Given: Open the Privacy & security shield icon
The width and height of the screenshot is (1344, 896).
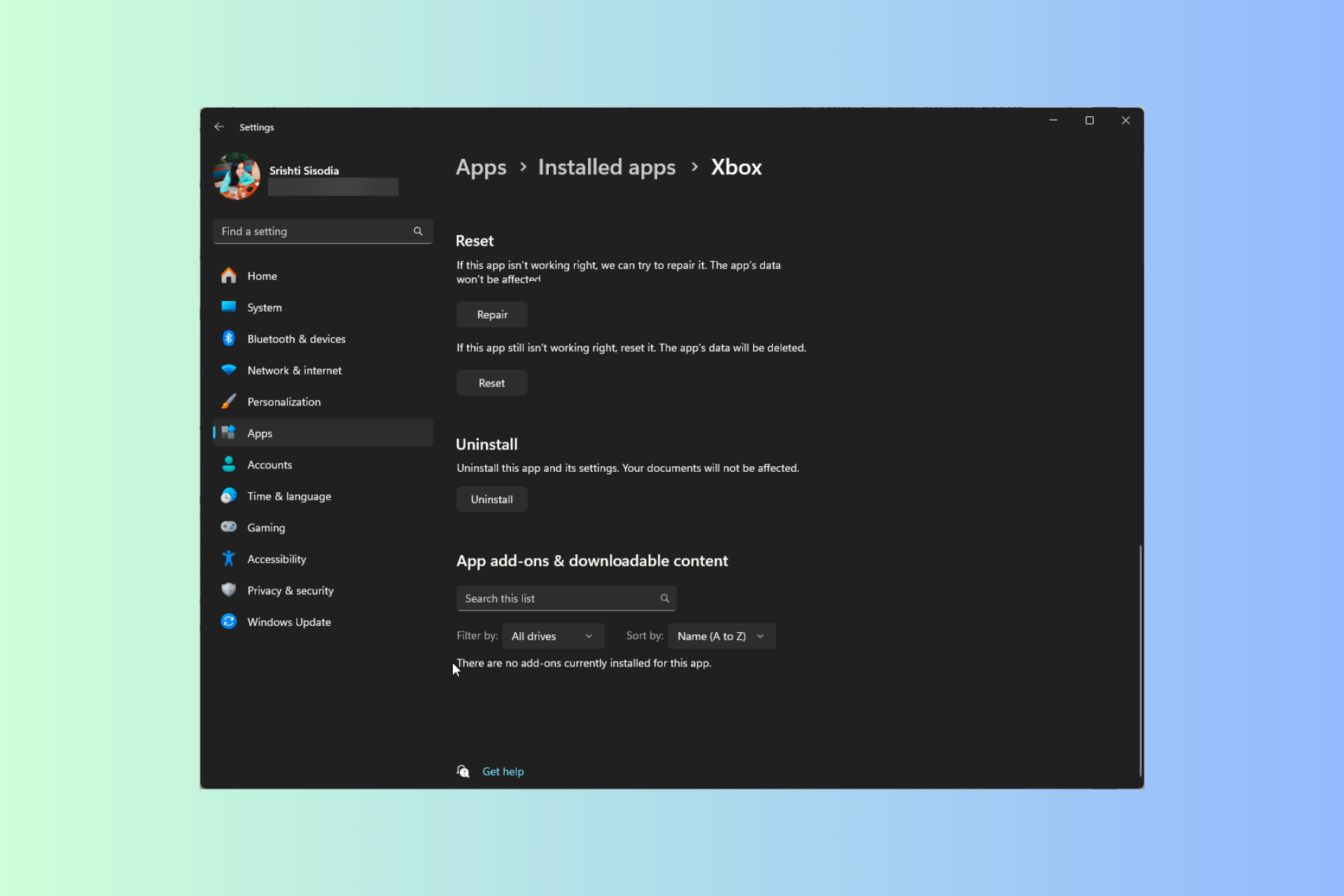Looking at the screenshot, I should click(x=229, y=590).
